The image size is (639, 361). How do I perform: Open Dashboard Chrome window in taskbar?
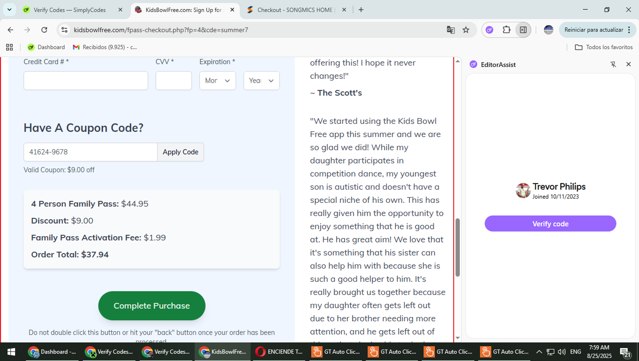coord(53,352)
